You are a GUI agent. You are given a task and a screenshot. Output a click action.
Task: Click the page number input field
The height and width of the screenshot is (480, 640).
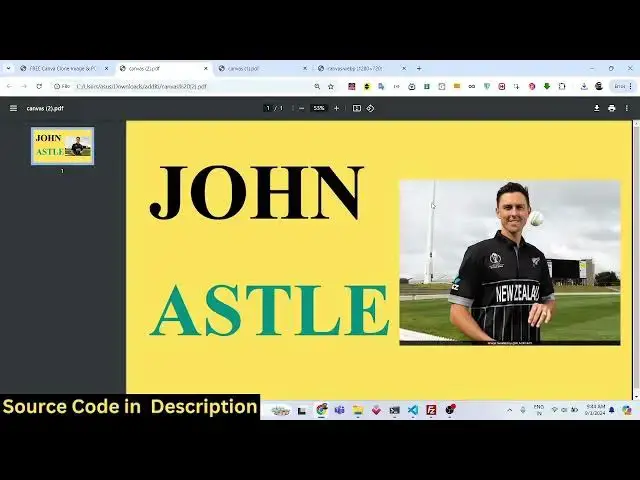tap(268, 108)
